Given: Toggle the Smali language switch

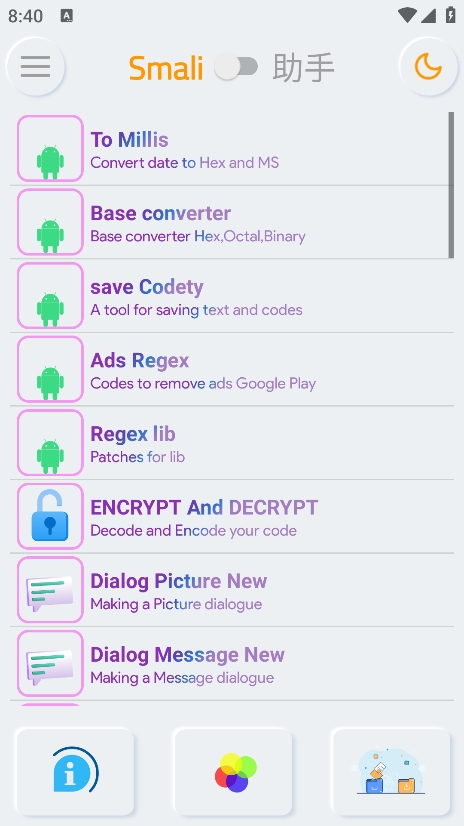Looking at the screenshot, I should tap(236, 67).
